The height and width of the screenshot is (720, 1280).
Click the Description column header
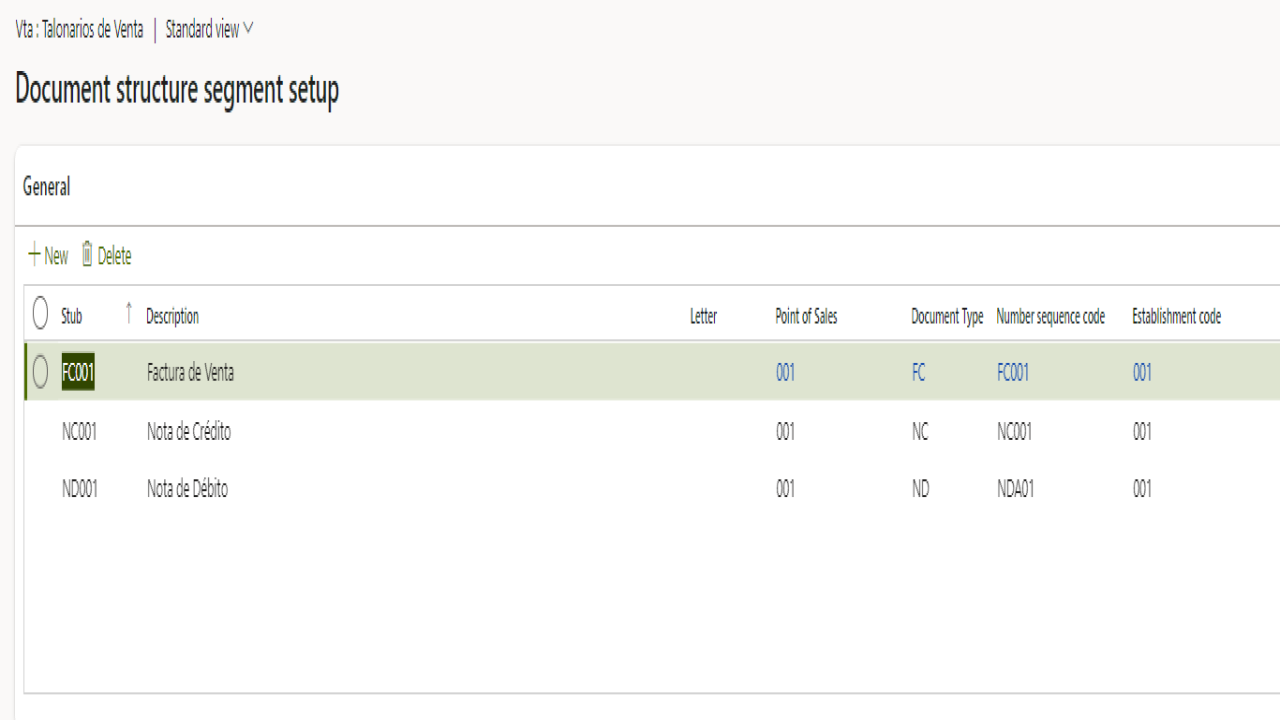(x=172, y=316)
